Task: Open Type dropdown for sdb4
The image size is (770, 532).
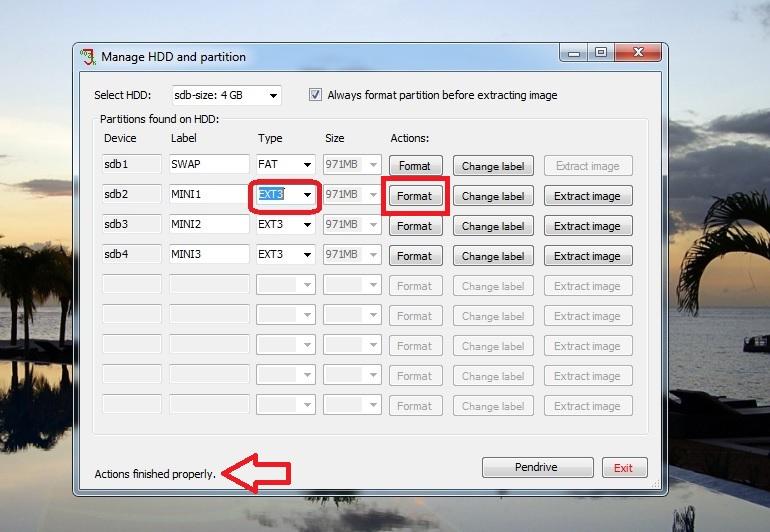Action: pos(307,255)
